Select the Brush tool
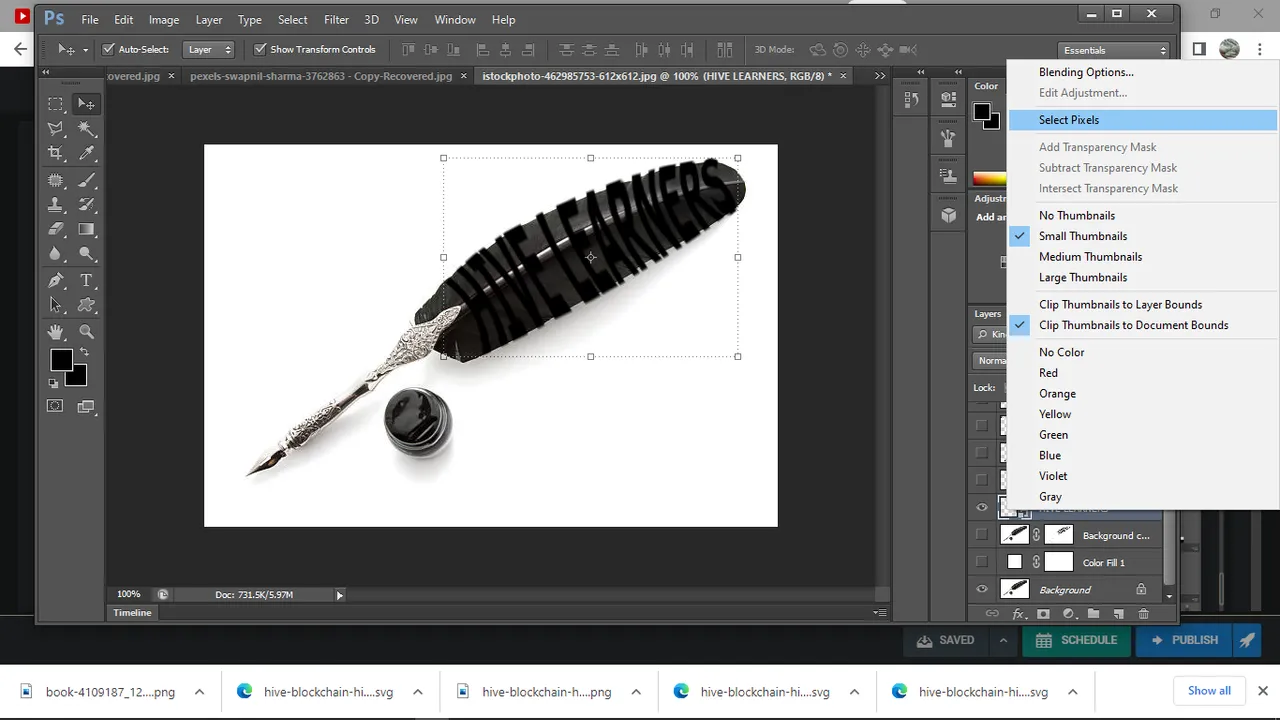Screen dimensions: 1280x720 (87, 181)
